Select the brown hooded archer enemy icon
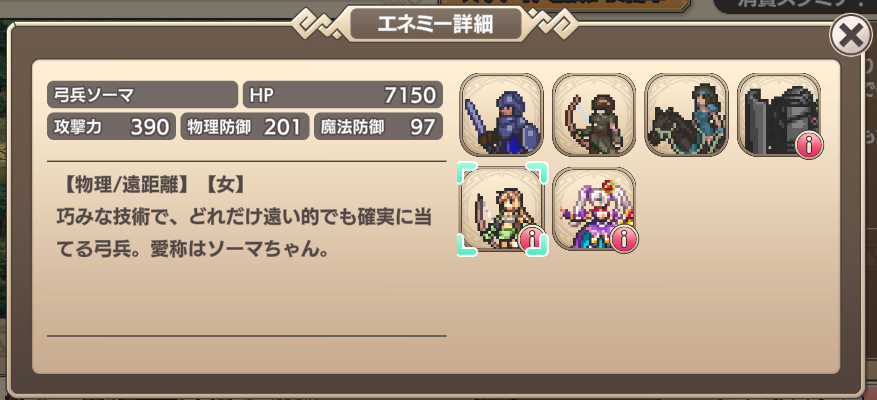877x400 pixels. pos(593,115)
